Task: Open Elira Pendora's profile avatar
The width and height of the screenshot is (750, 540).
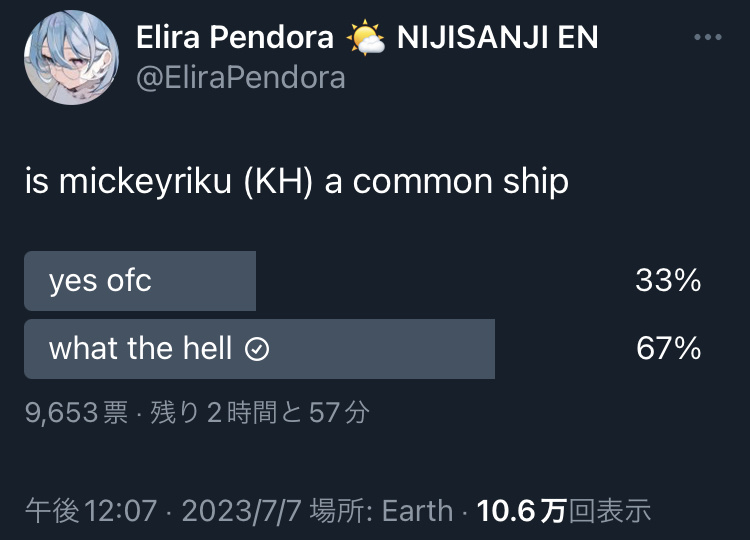Action: [72, 57]
